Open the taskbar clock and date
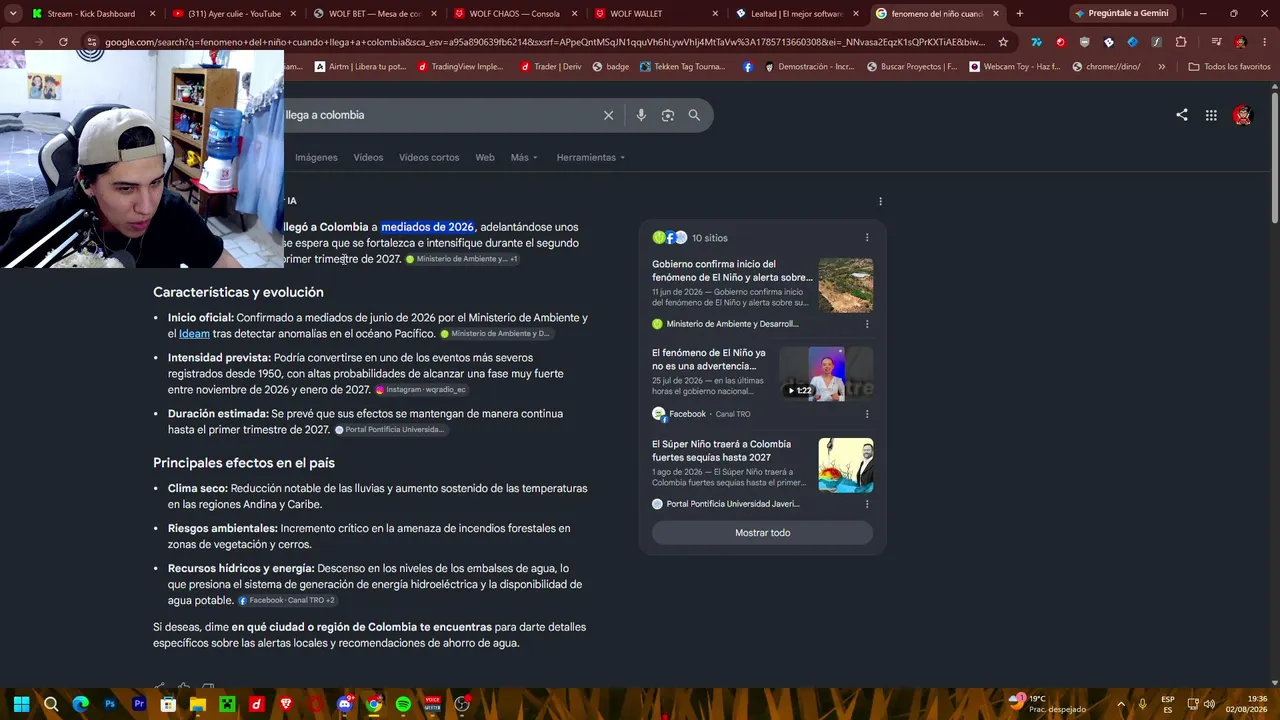This screenshot has width=1280, height=720. pyautogui.click(x=1247, y=704)
